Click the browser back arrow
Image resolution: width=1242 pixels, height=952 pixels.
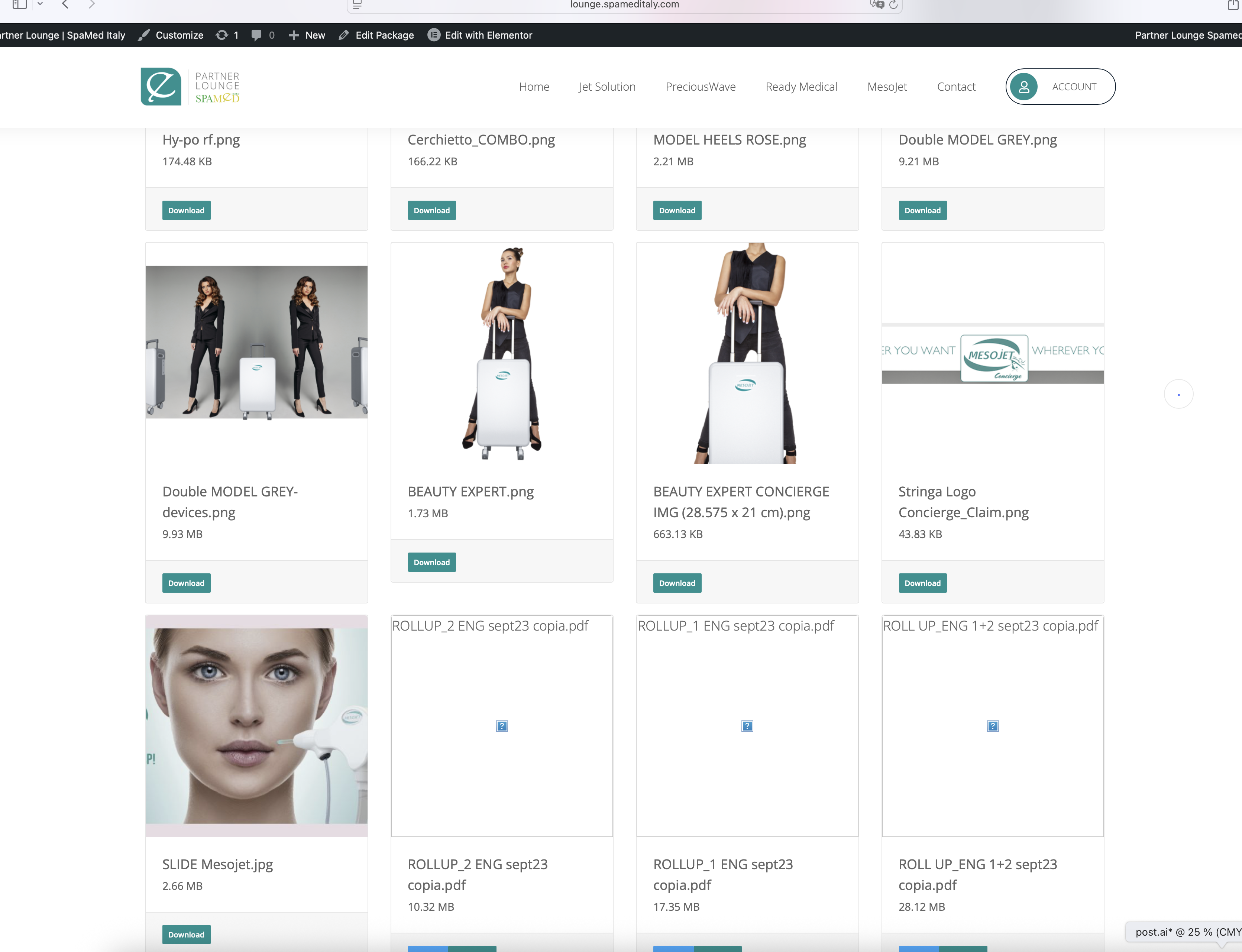pyautogui.click(x=65, y=4)
